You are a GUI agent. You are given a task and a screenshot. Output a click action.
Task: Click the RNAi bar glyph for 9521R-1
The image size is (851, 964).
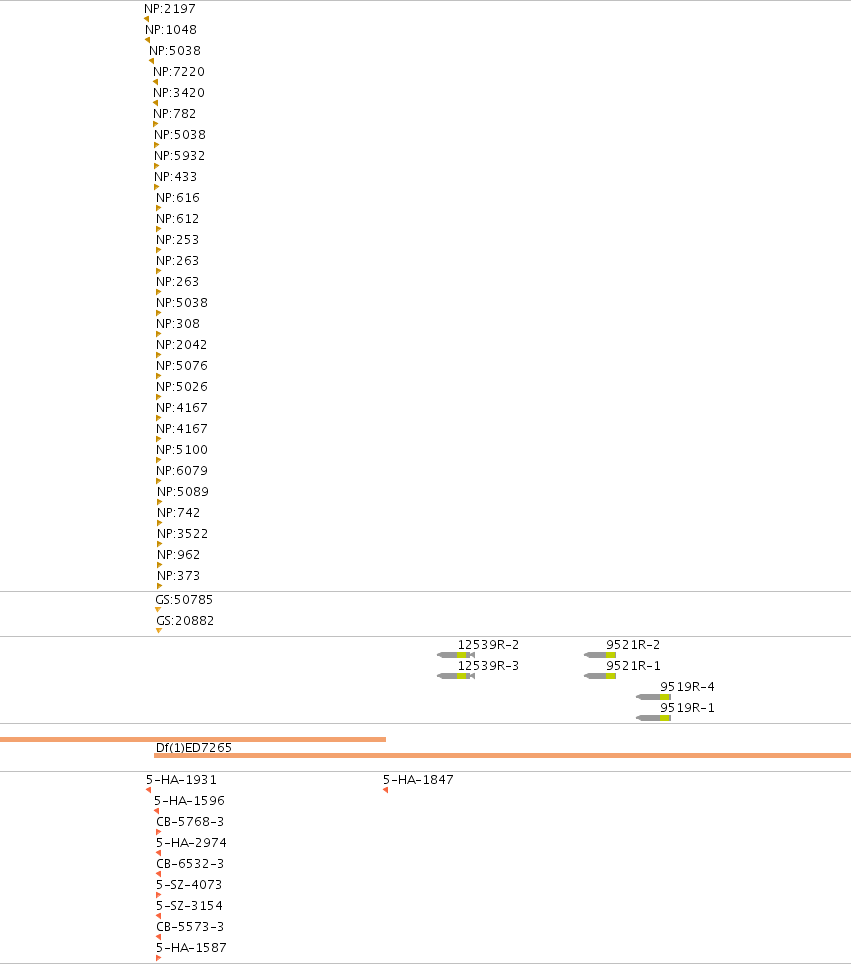click(x=600, y=676)
